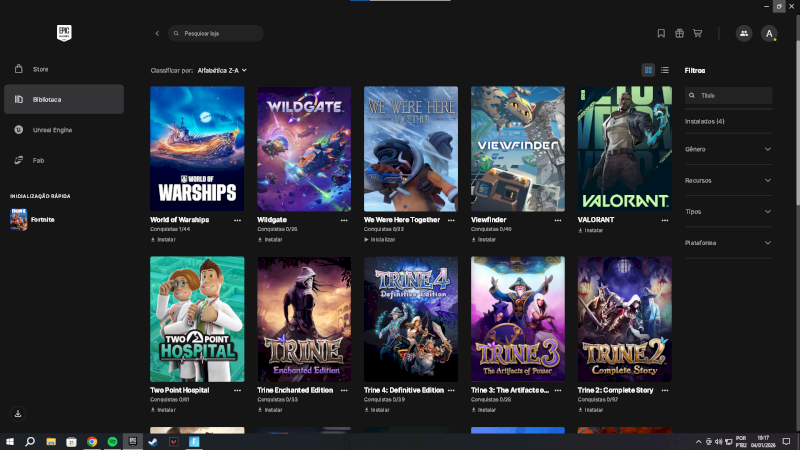Expand the Gênero filter
The width and height of the screenshot is (800, 450).
(729, 149)
